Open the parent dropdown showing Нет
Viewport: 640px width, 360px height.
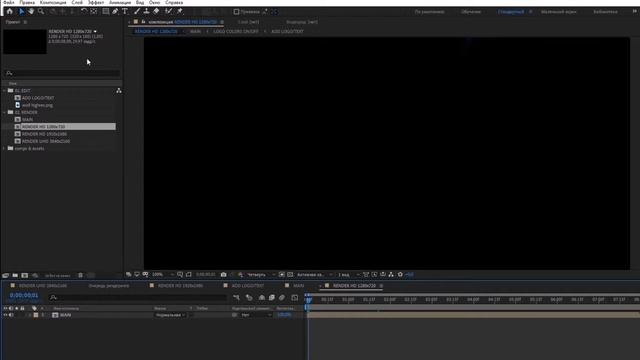[x=256, y=315]
